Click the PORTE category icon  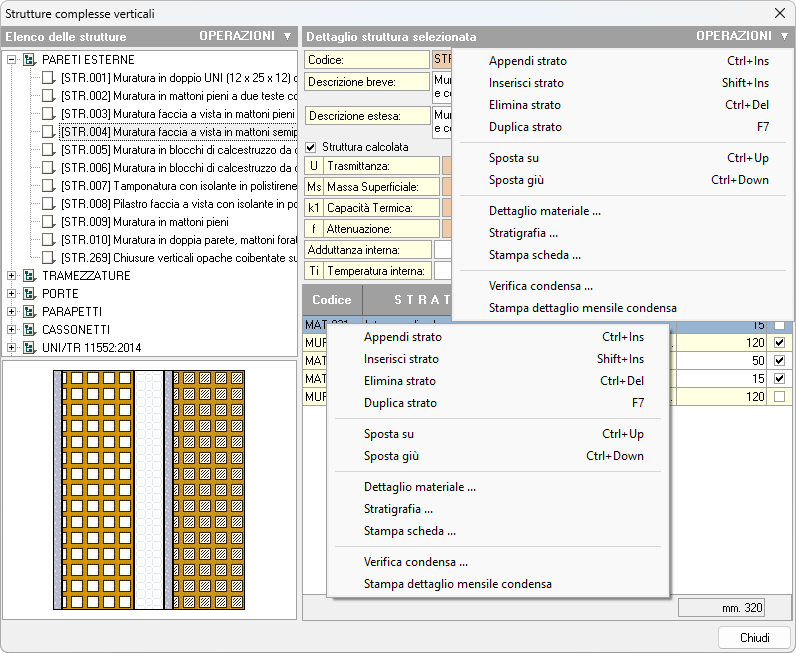(x=29, y=294)
